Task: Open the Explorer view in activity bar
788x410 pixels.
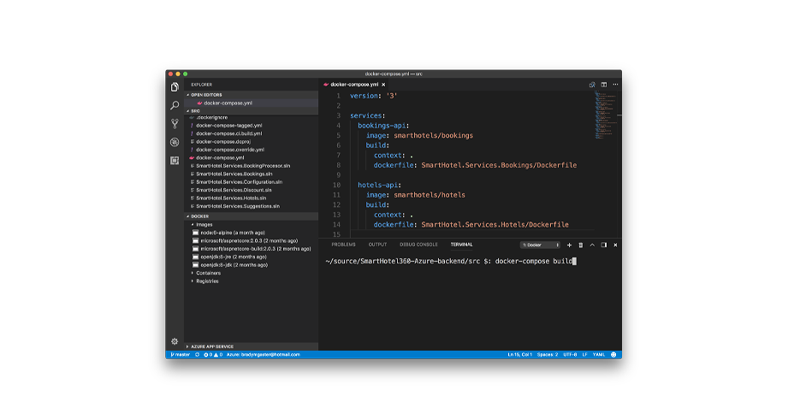Action: click(174, 87)
